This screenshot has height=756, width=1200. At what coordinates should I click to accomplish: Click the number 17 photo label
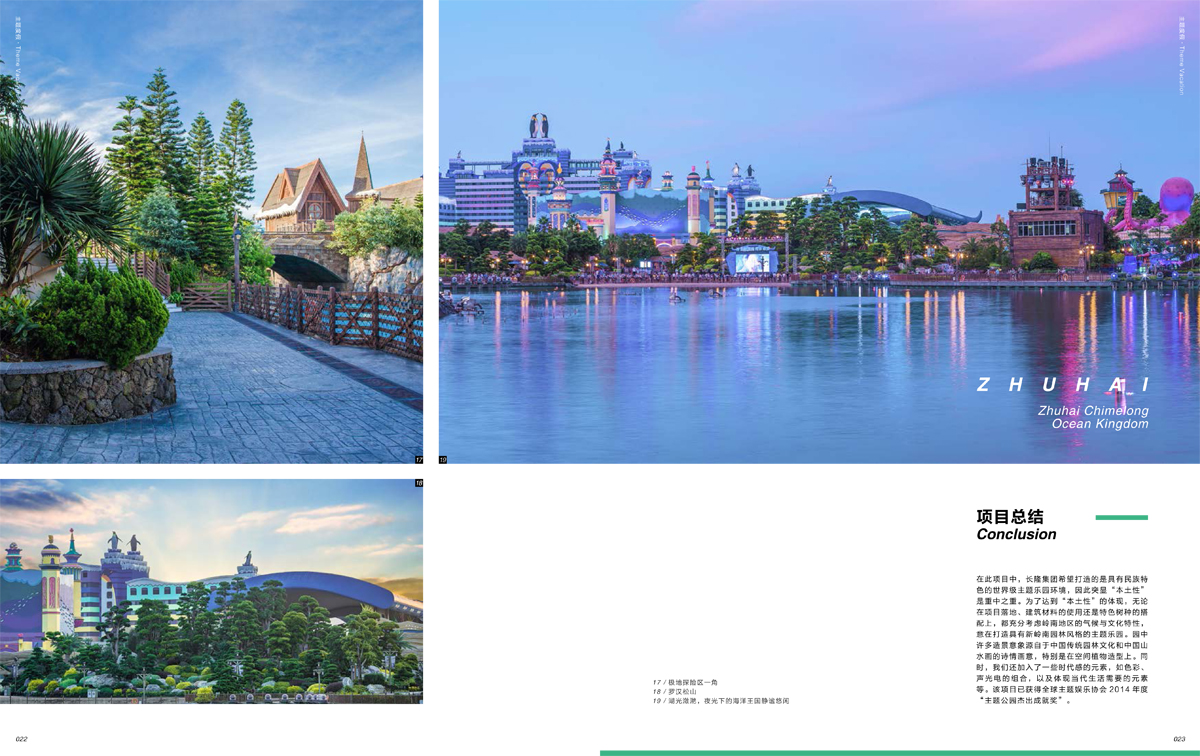point(418,459)
